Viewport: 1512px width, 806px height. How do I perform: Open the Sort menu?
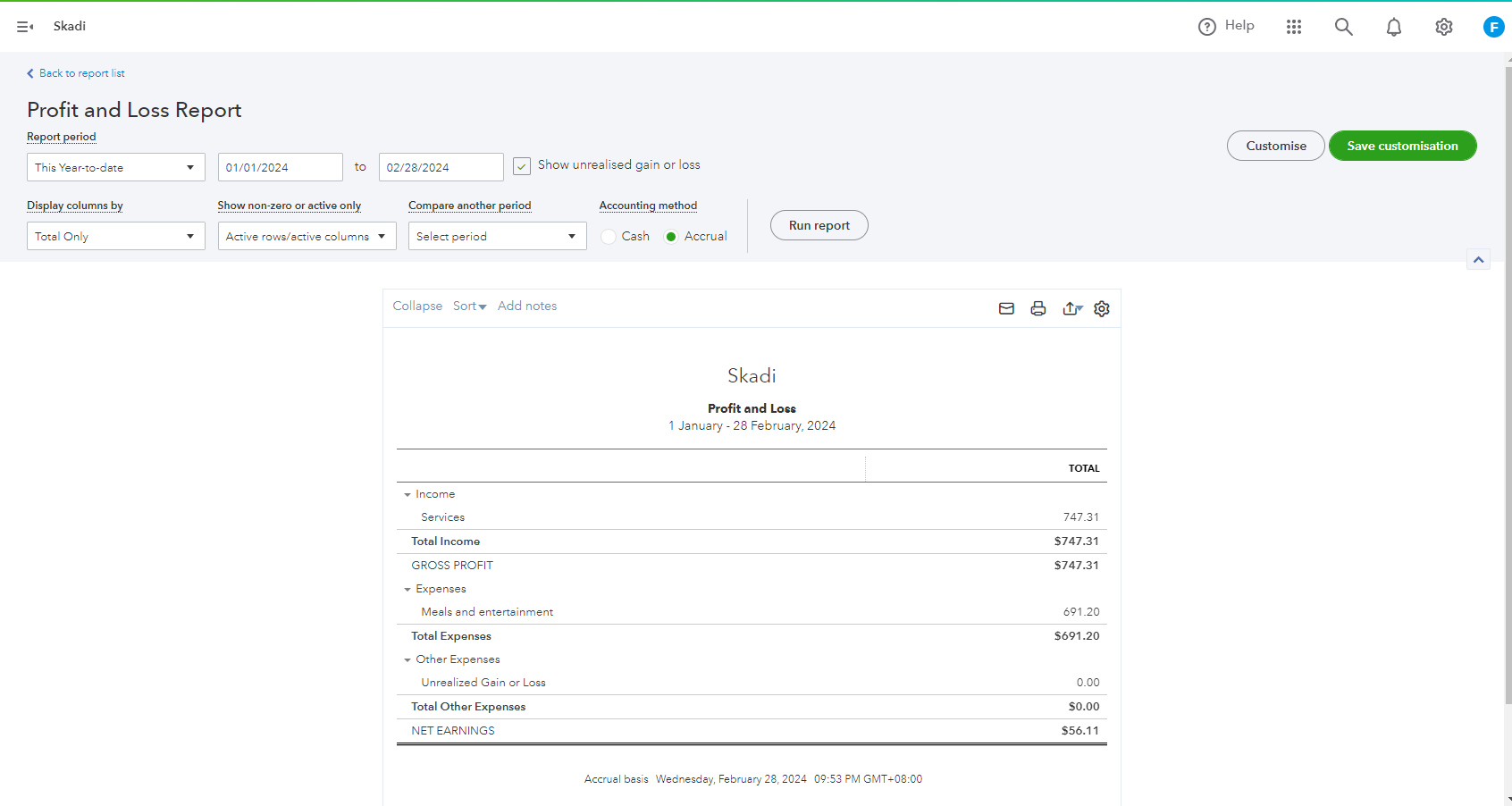point(469,306)
